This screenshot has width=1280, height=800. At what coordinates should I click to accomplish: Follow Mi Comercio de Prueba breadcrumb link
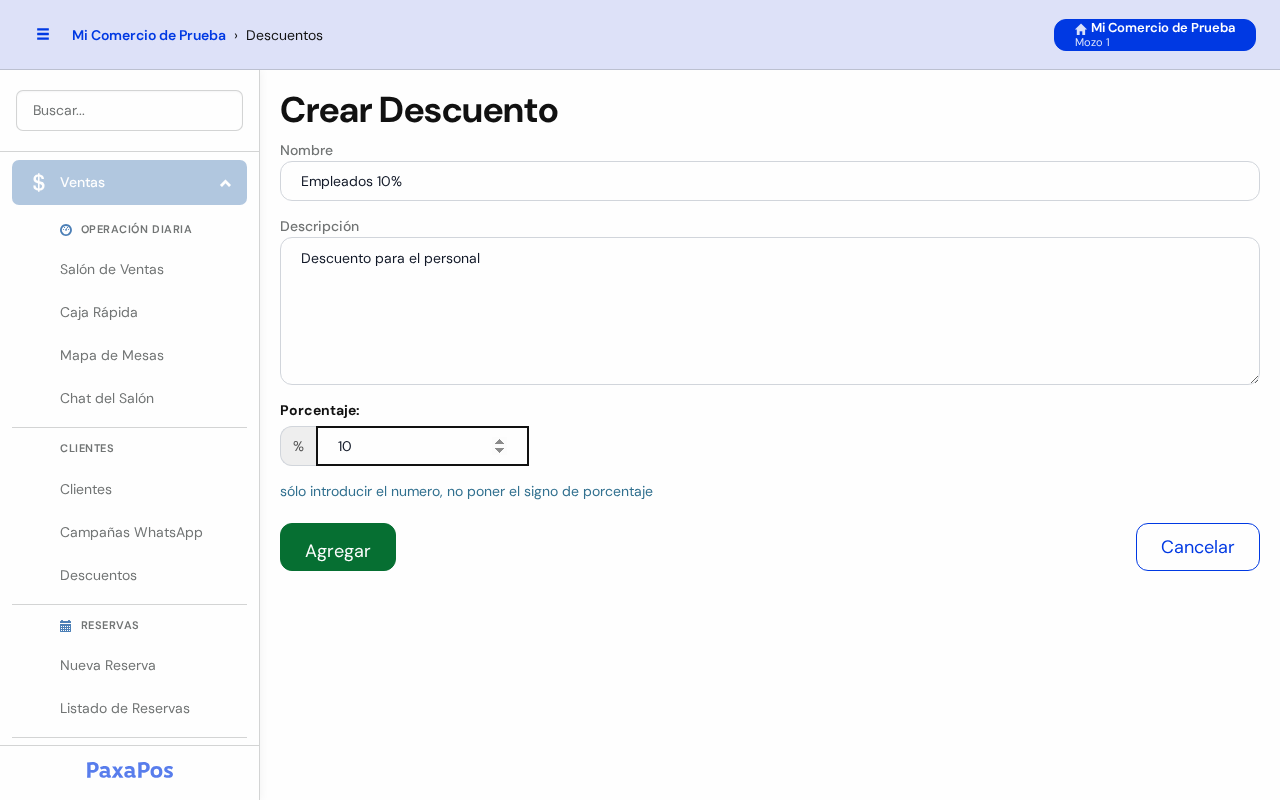pyautogui.click(x=149, y=35)
